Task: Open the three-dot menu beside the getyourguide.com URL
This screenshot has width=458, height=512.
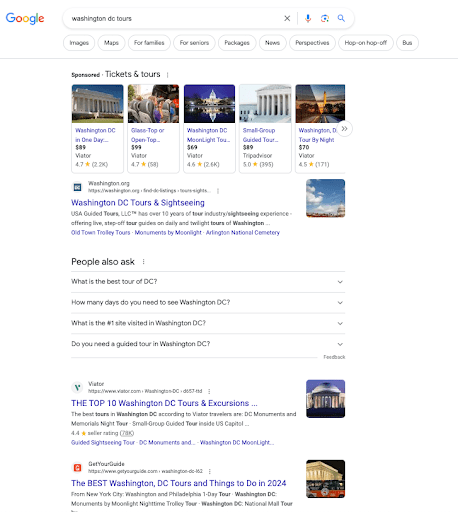Action: click(x=210, y=471)
